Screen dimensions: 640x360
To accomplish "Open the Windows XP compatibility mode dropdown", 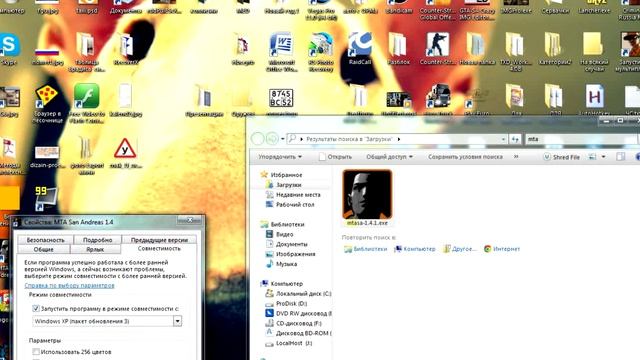I will [177, 321].
